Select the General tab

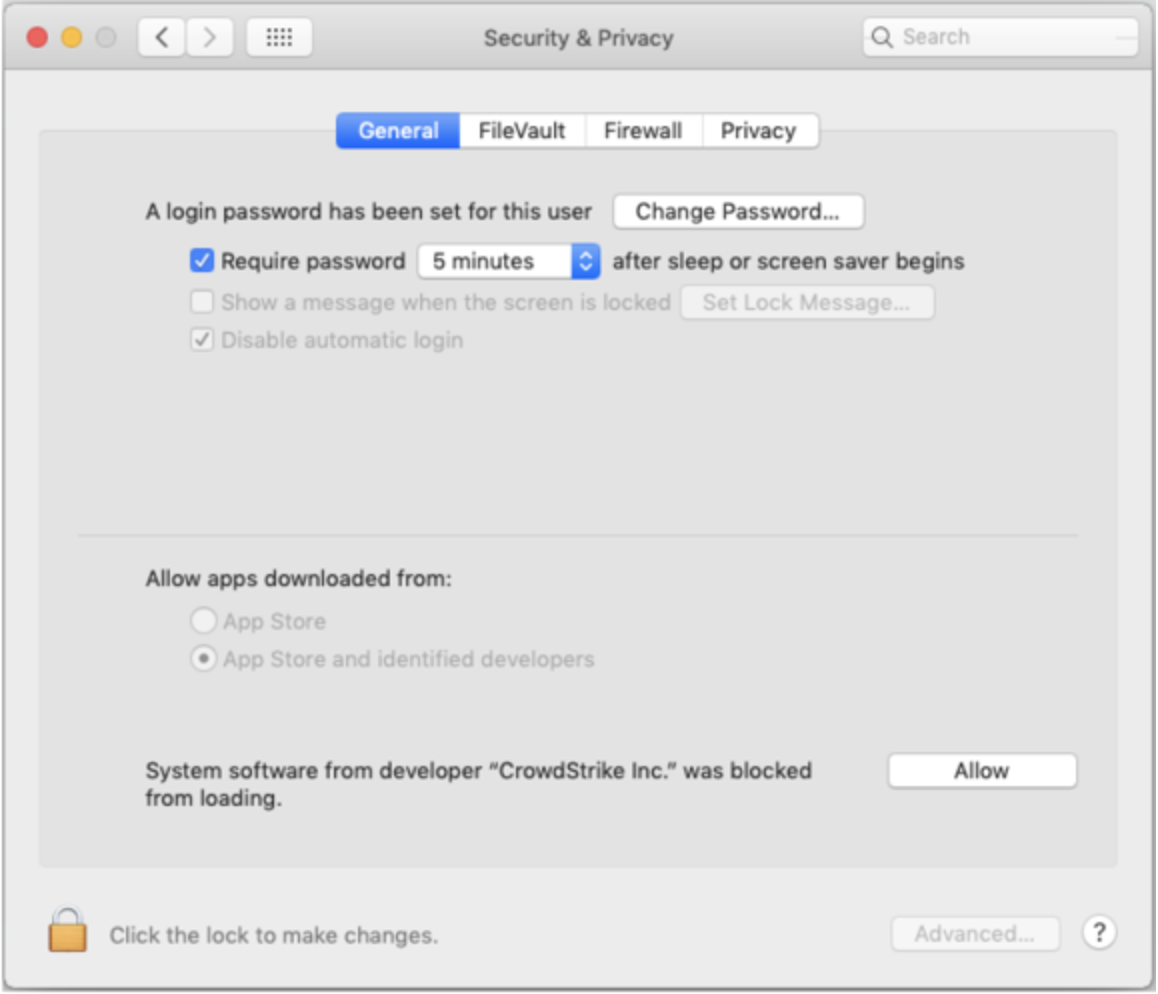click(x=398, y=131)
